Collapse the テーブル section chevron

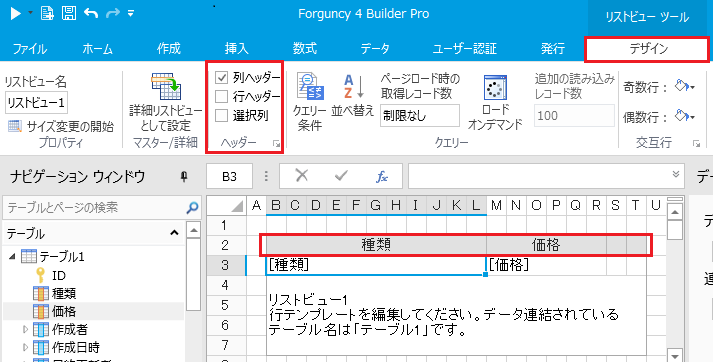coord(174,233)
